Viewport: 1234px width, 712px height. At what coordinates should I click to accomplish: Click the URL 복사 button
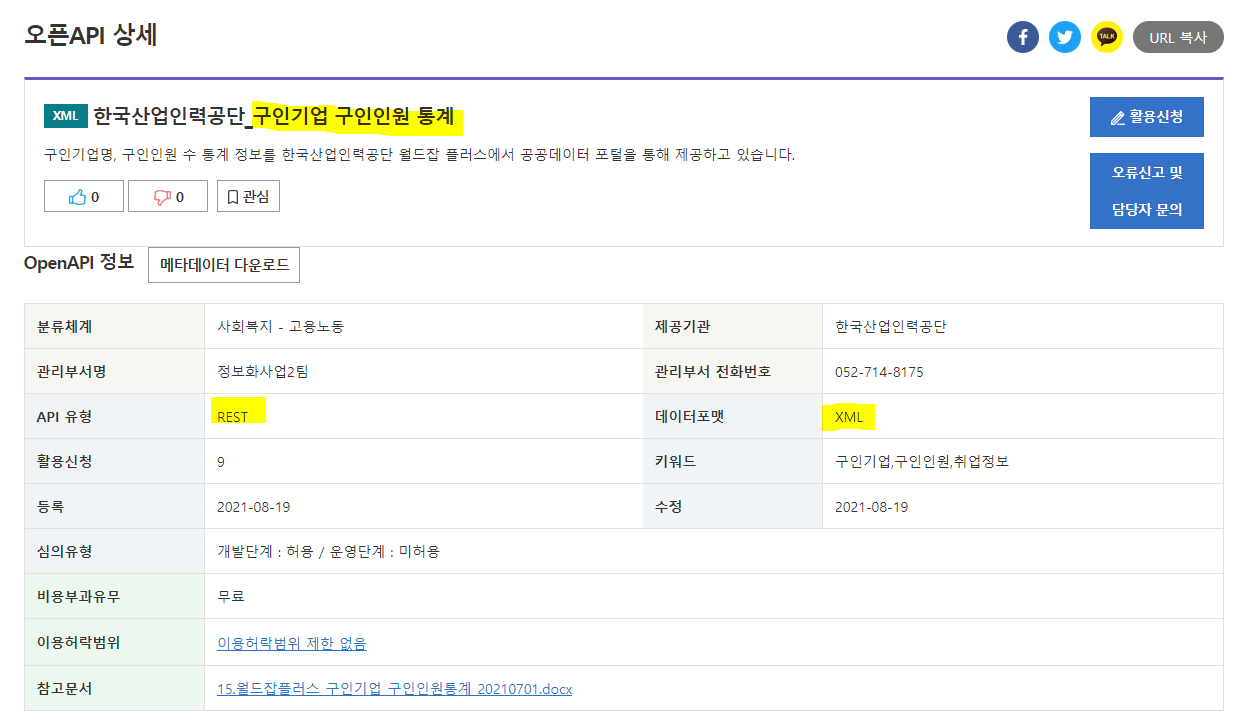(x=1178, y=38)
